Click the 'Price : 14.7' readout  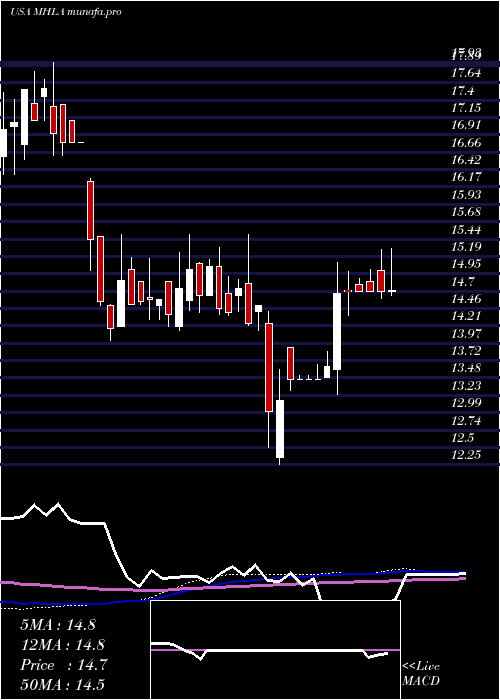pyautogui.click(x=63, y=665)
